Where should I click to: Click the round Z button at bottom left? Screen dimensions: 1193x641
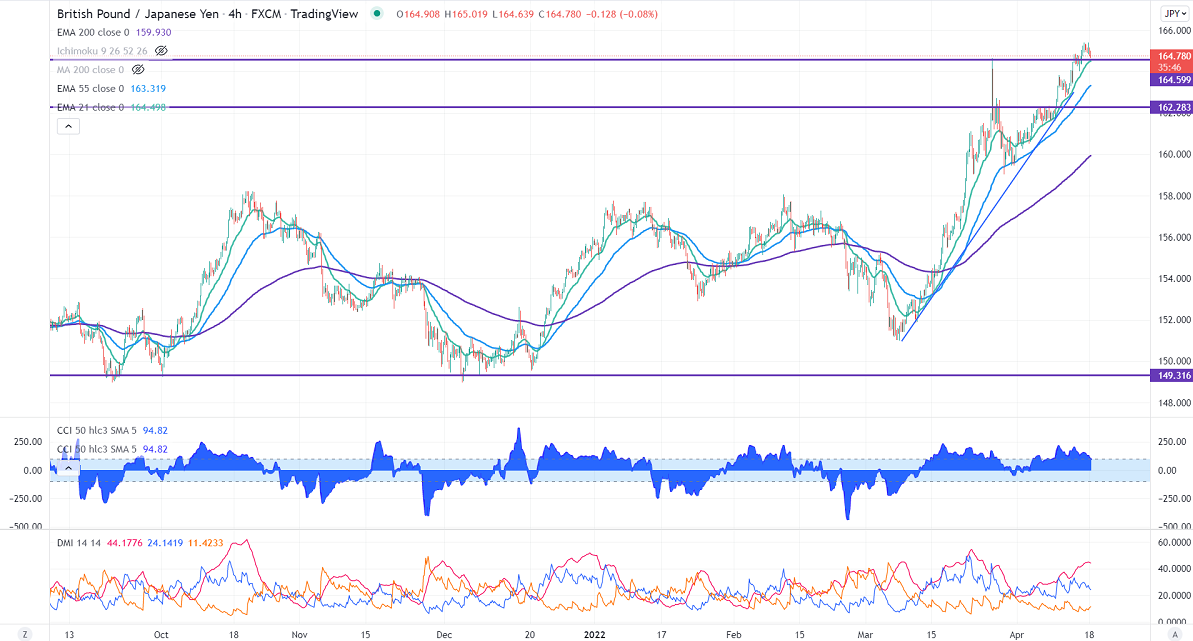(24, 634)
